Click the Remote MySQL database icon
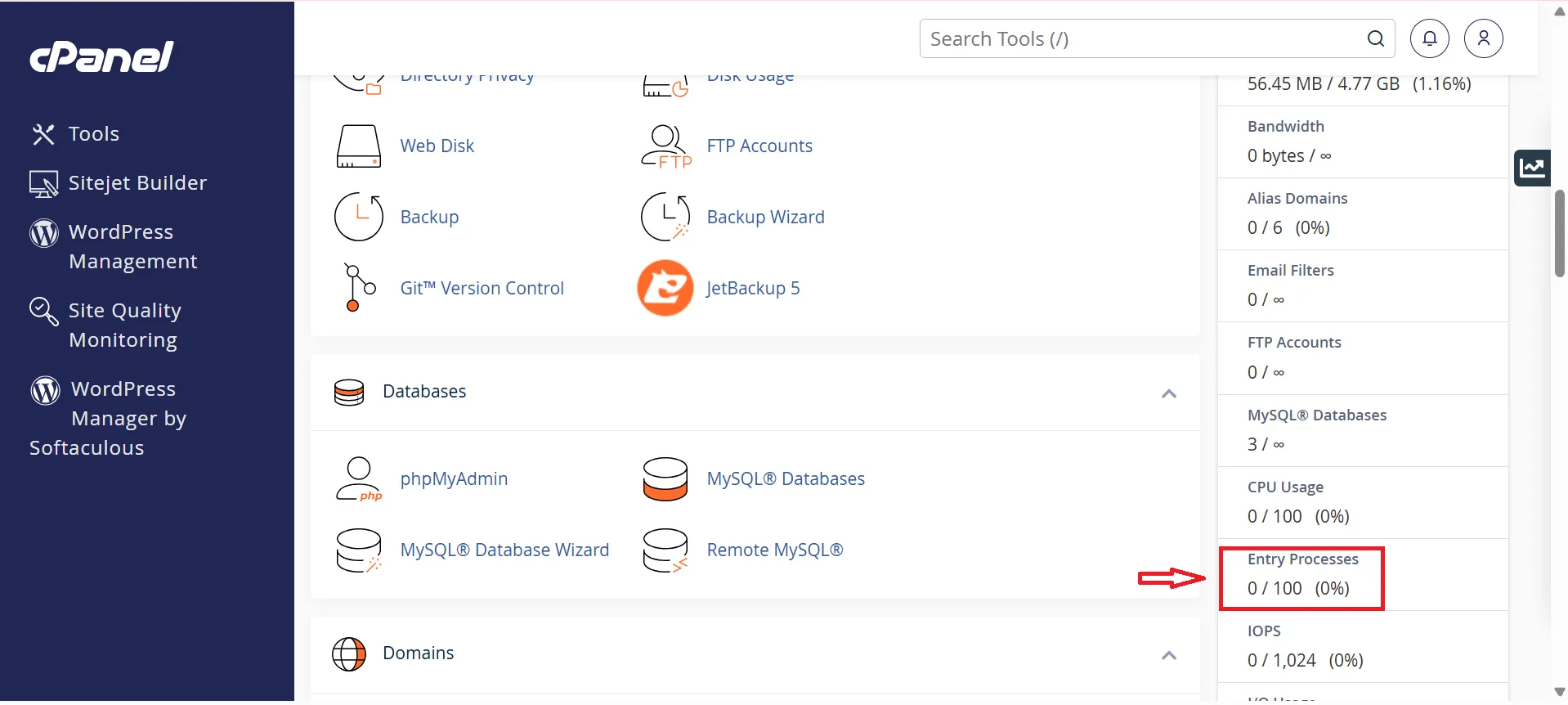This screenshot has width=1568, height=705. (665, 550)
